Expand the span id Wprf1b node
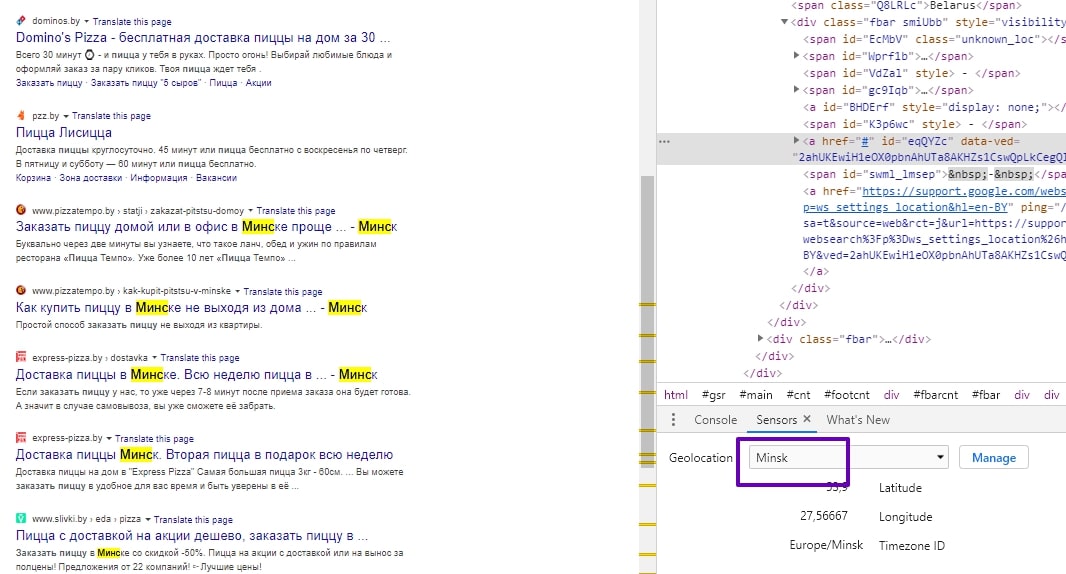Image resolution: width=1066 pixels, height=574 pixels. tap(796, 56)
